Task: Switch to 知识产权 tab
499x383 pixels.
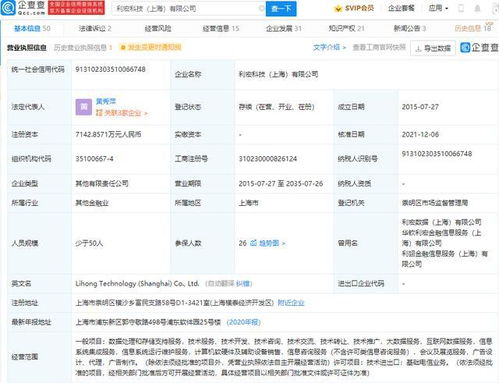Action: (x=346, y=29)
